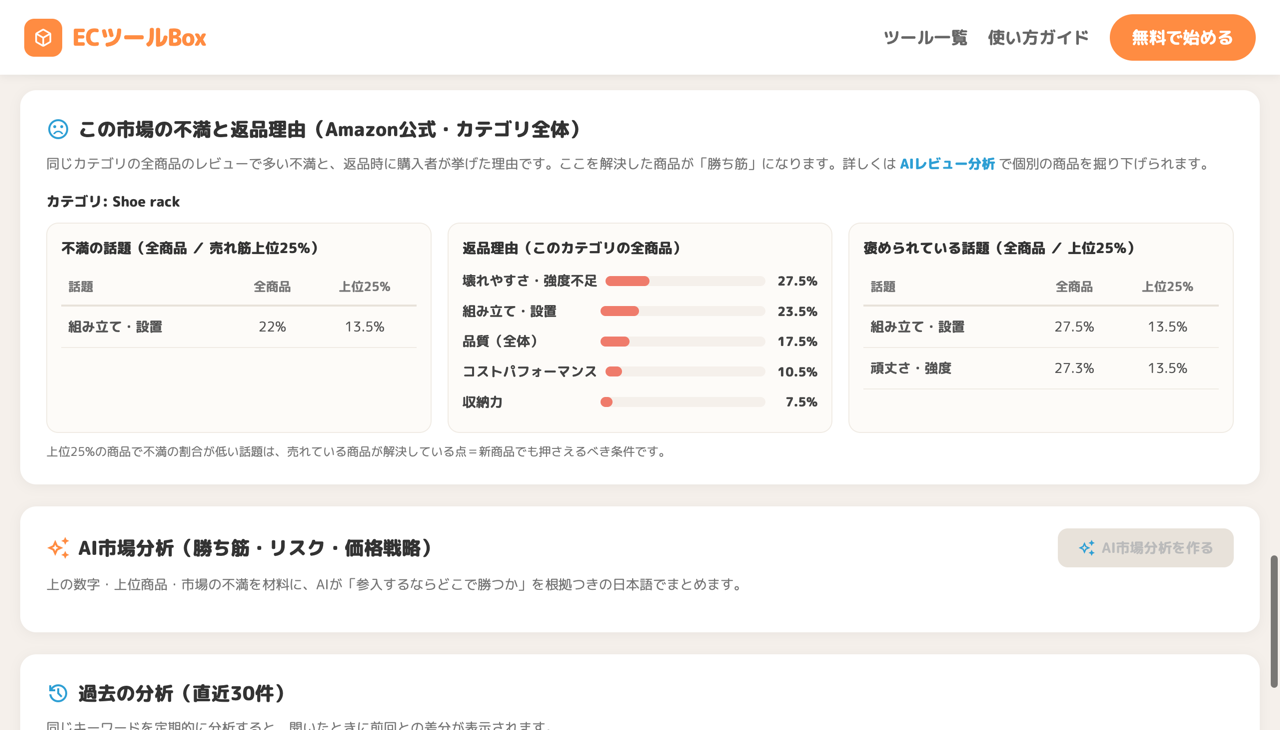This screenshot has height=730, width=1280.
Task: Click 組み立て・設置 row in 褒められている話題 table
Action: 1041,327
